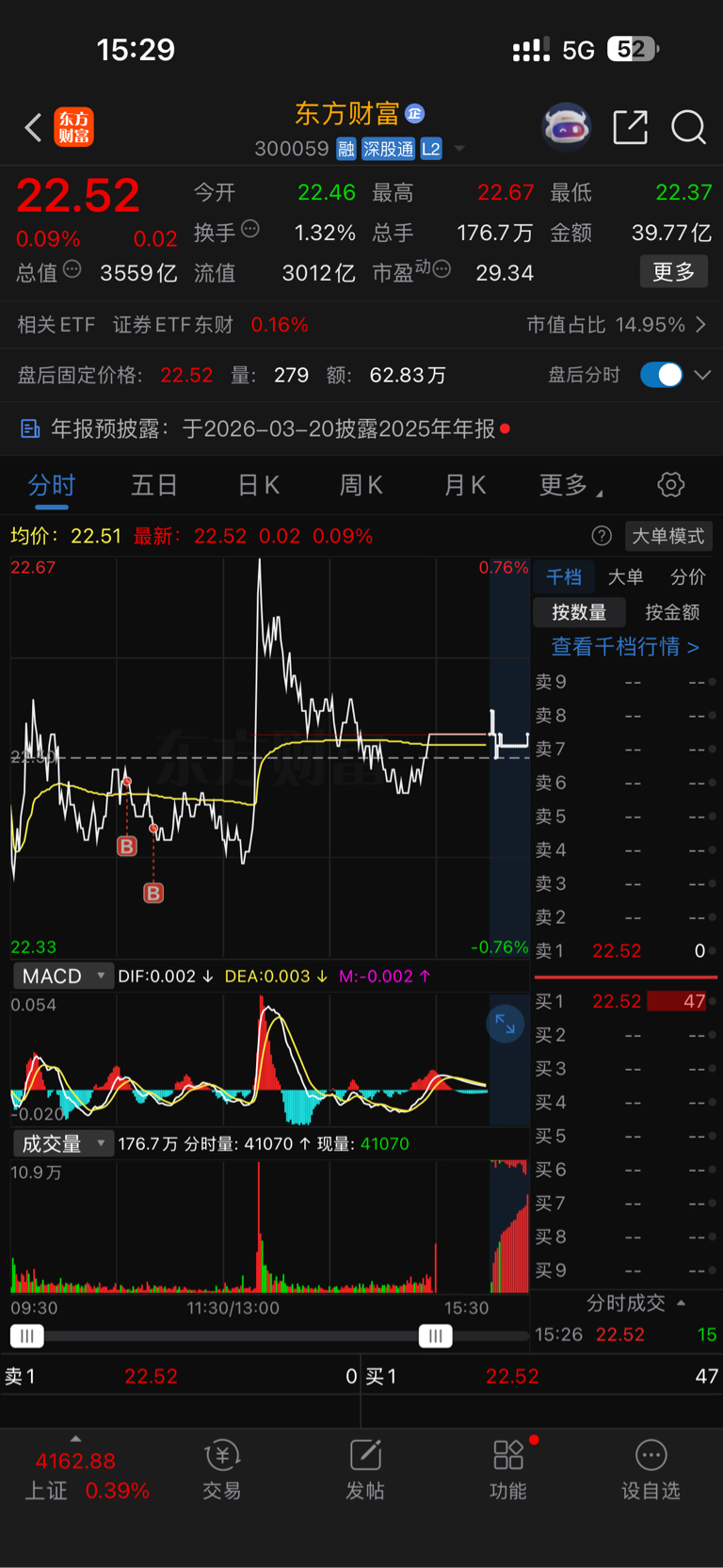Select 按金额 display mode
Image resolution: width=723 pixels, height=1568 pixels.
[672, 612]
